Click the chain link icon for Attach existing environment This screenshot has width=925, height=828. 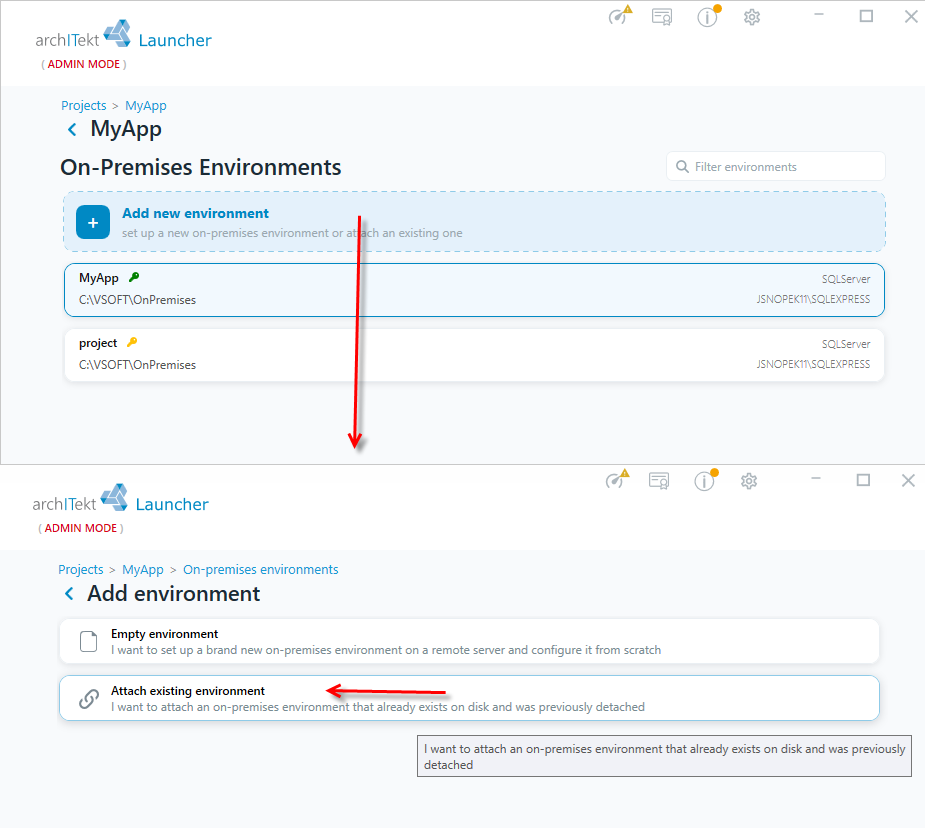click(88, 699)
